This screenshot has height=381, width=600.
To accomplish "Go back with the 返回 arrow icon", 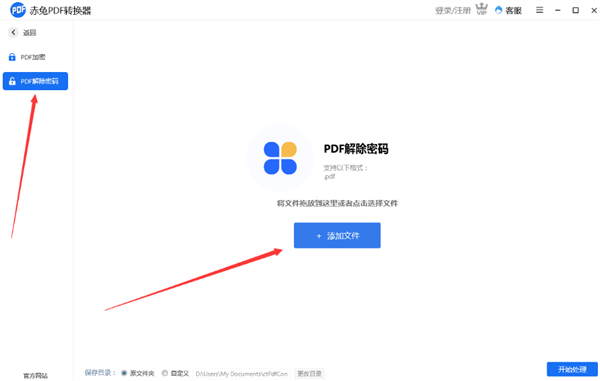I will click(13, 33).
